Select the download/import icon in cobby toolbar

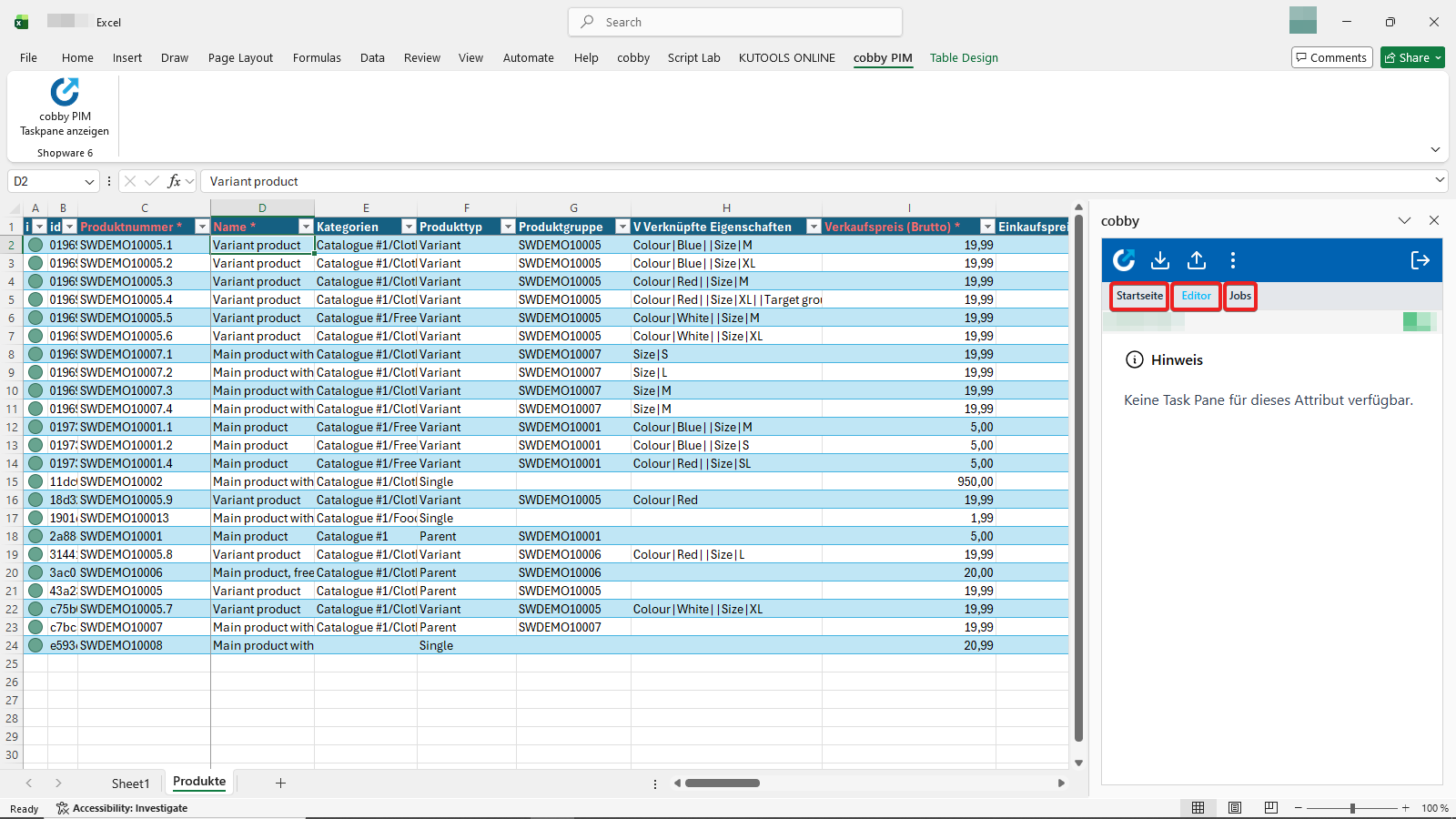click(x=1159, y=260)
